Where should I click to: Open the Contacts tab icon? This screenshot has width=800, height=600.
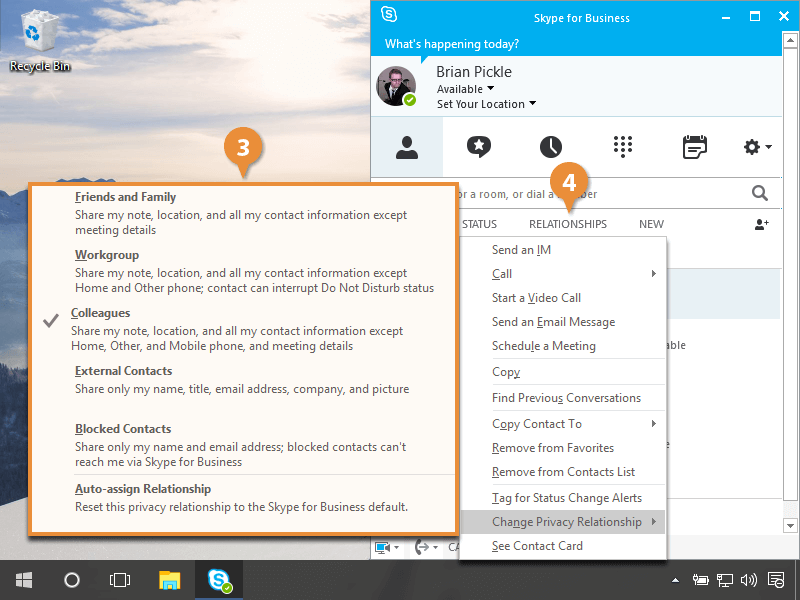pyautogui.click(x=406, y=147)
